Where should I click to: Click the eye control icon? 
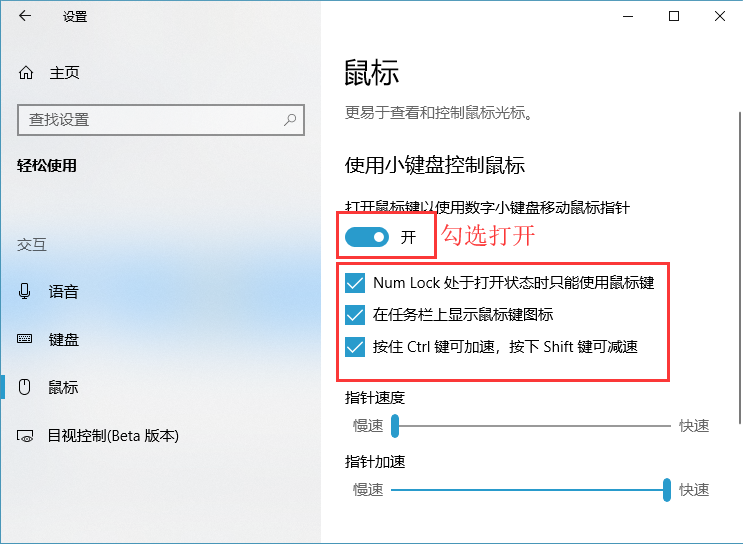[26, 436]
